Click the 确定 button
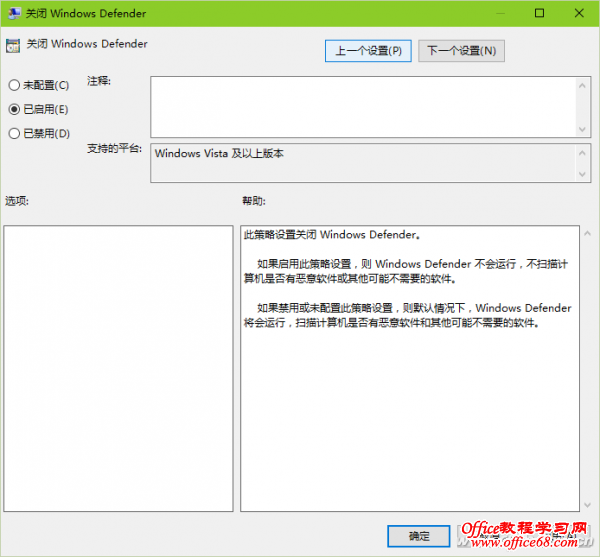Screen dimensions: 600x557 (x=419, y=536)
